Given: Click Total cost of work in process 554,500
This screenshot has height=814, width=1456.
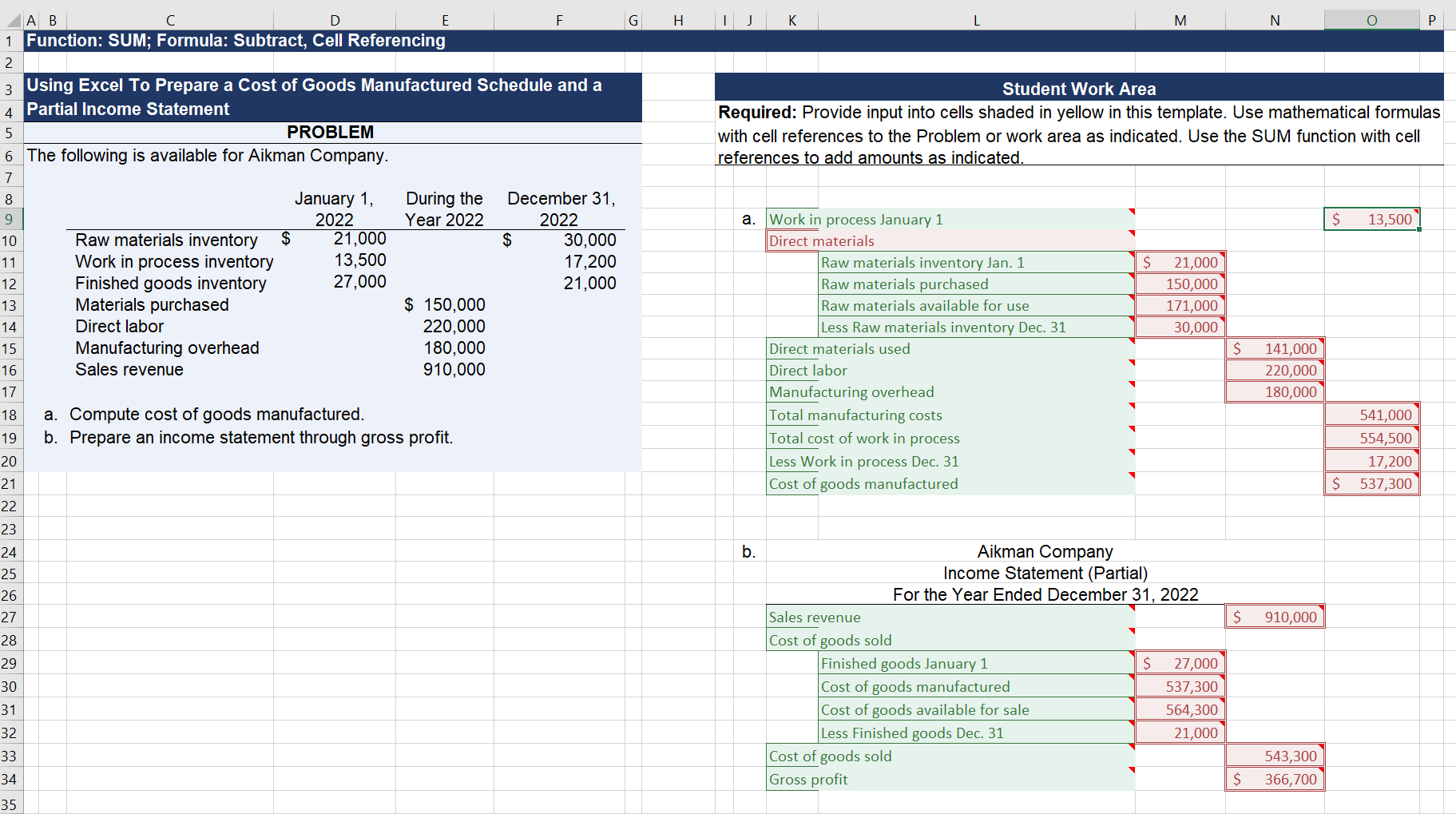Looking at the screenshot, I should (x=1371, y=438).
